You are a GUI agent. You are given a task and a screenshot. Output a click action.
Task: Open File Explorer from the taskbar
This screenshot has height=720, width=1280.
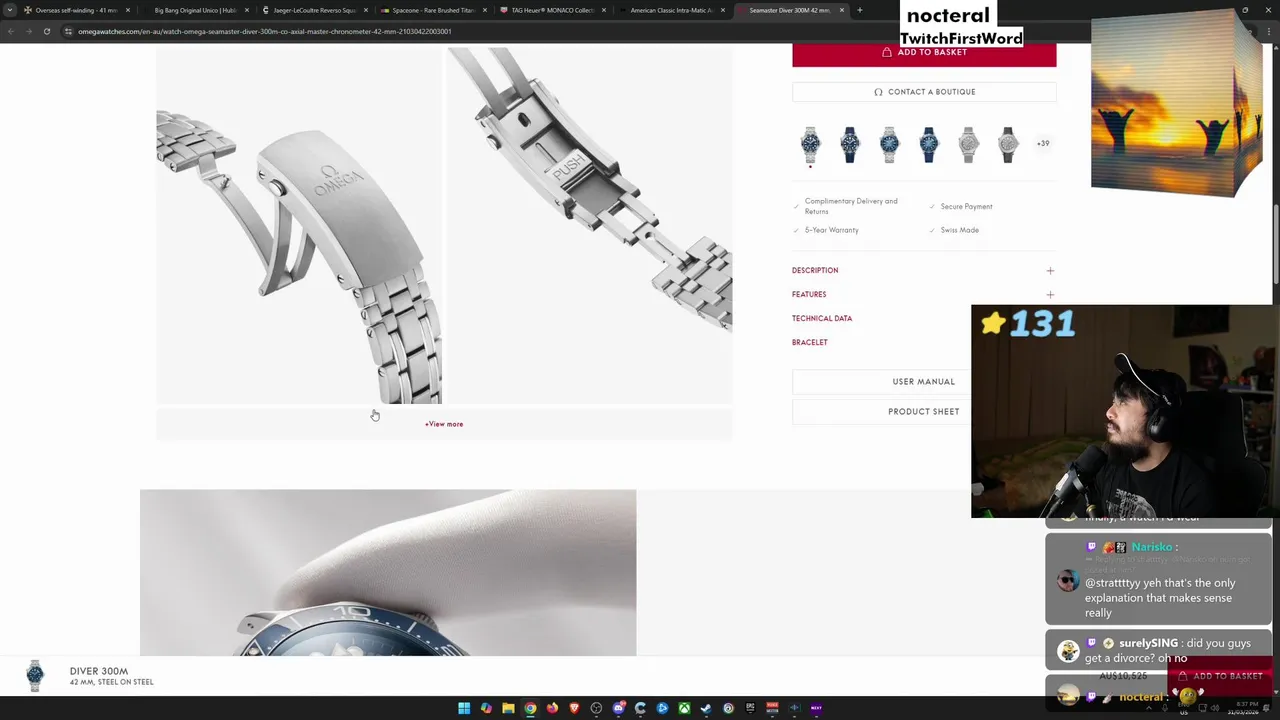point(508,708)
